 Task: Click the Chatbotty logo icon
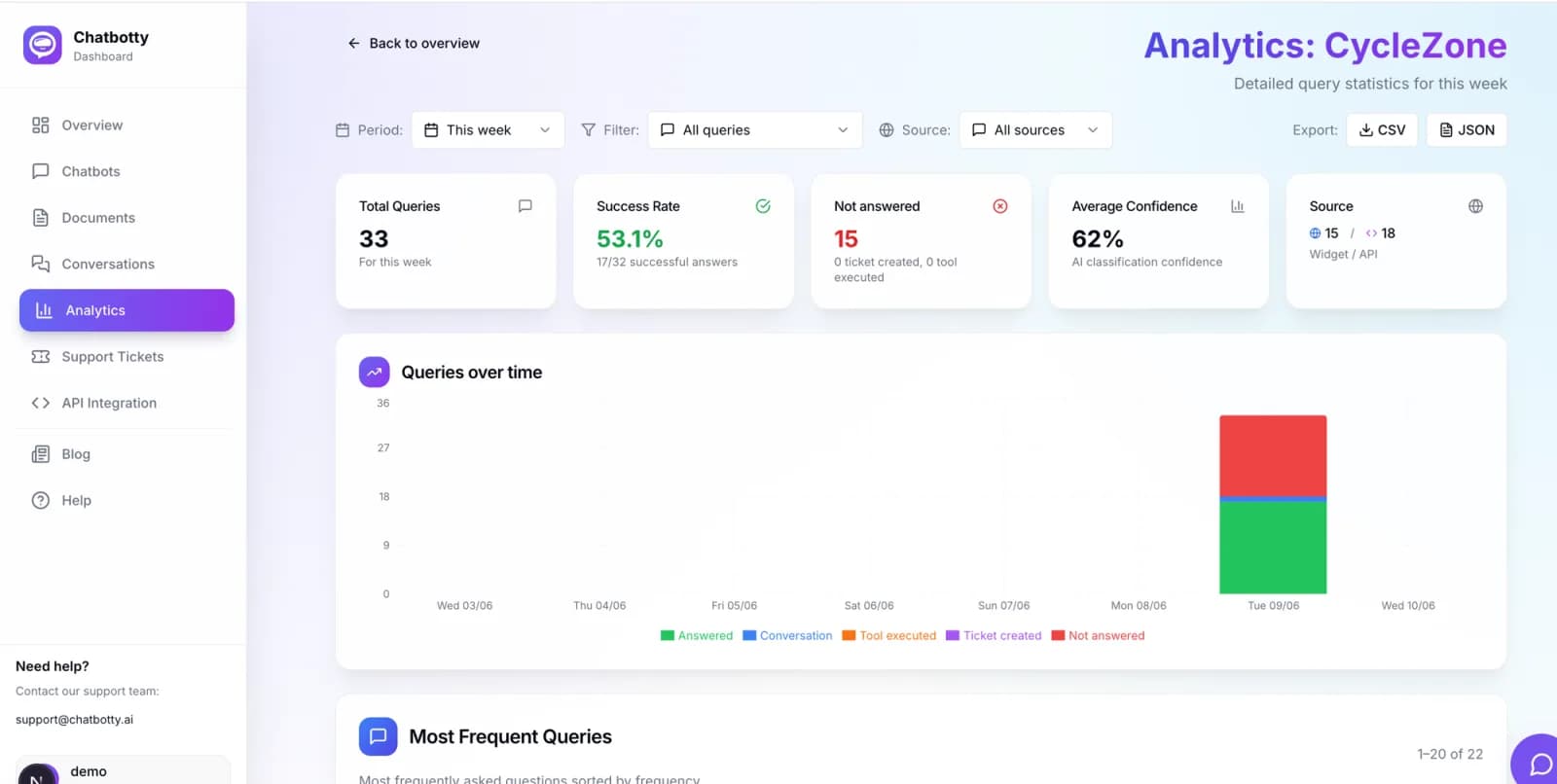tap(43, 45)
